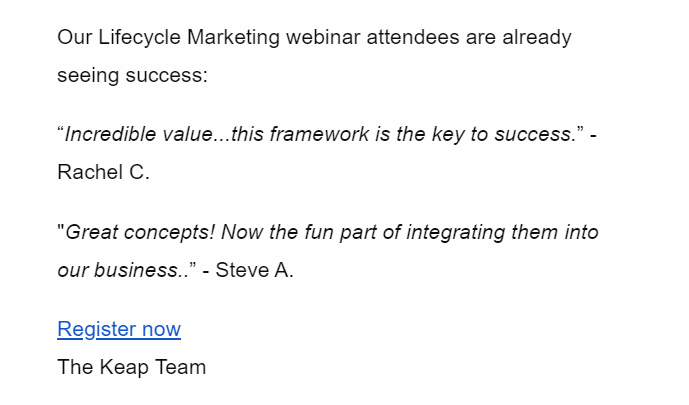This screenshot has width=689, height=405.
Task: Click the words Lifecycle Marketing
Action: click(x=189, y=37)
